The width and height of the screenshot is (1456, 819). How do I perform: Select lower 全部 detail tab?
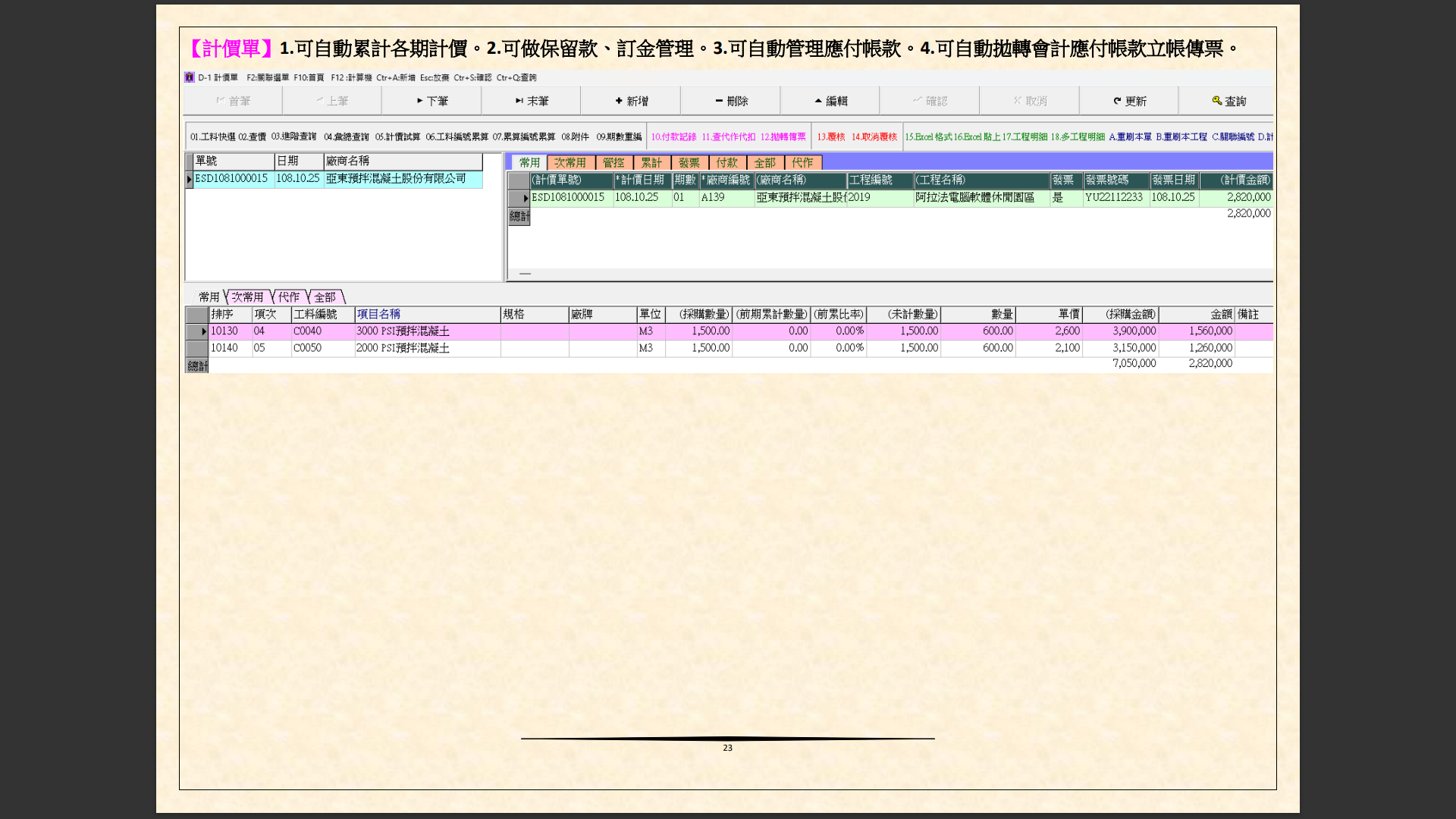pos(325,297)
